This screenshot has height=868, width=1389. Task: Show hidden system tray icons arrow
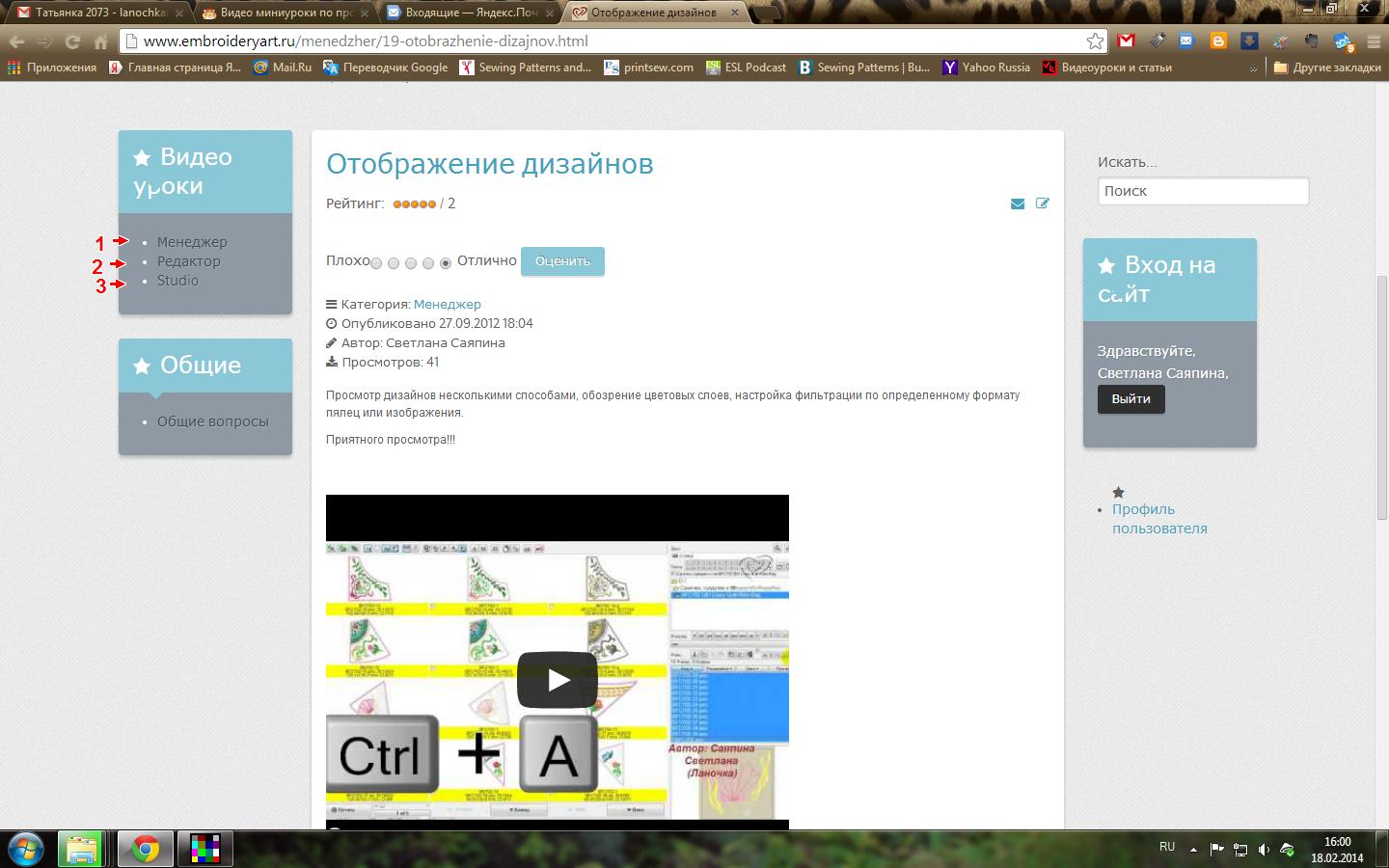tap(1193, 850)
